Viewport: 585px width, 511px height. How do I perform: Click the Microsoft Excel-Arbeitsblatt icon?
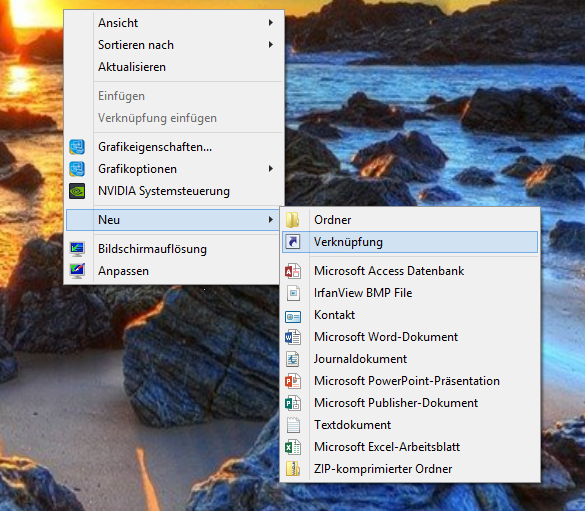point(292,447)
